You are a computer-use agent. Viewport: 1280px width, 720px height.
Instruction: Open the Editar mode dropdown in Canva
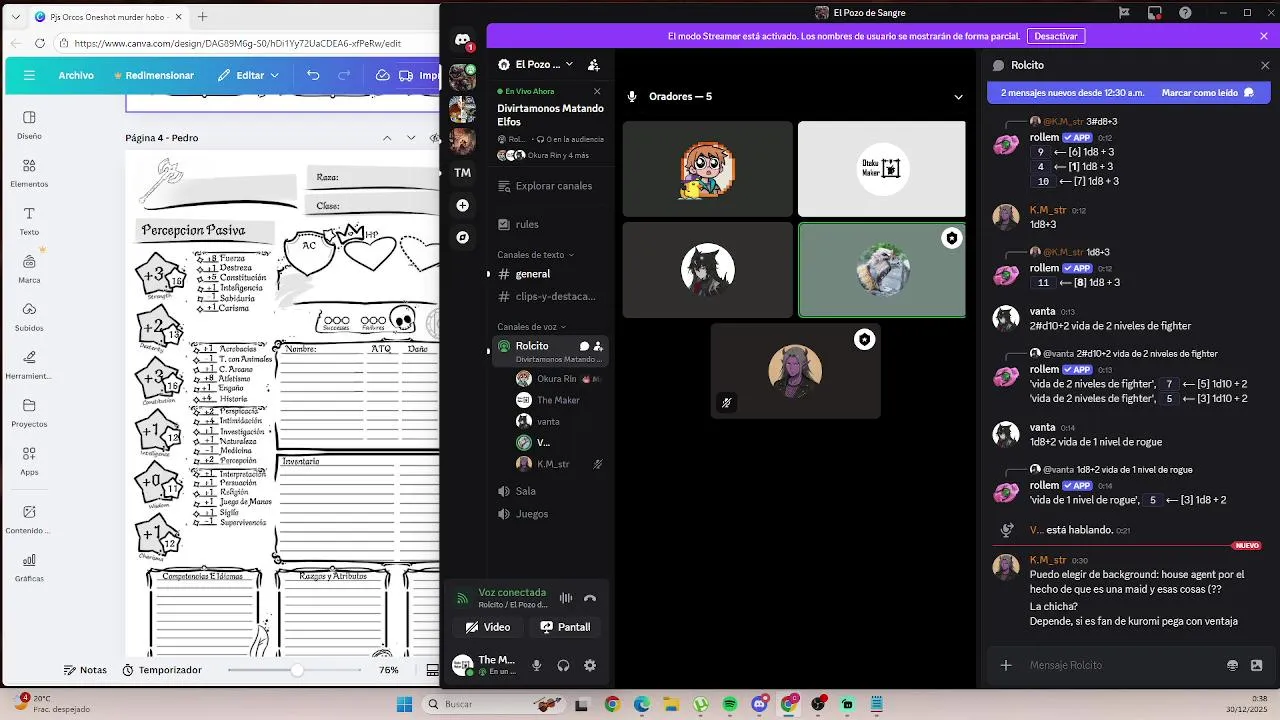click(x=248, y=75)
